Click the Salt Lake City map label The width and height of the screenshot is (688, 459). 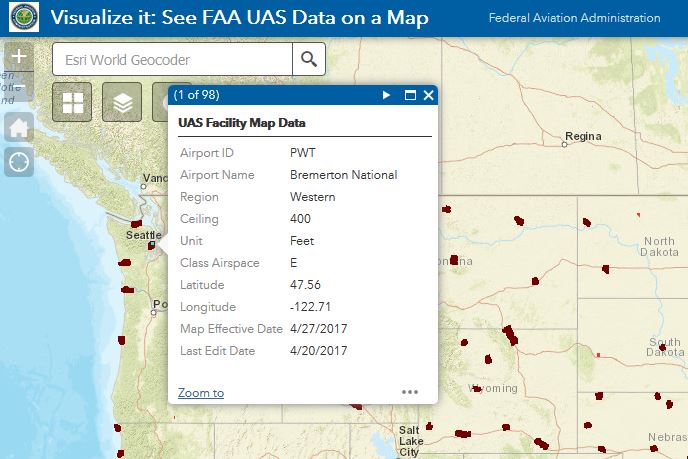pyautogui.click(x=410, y=441)
